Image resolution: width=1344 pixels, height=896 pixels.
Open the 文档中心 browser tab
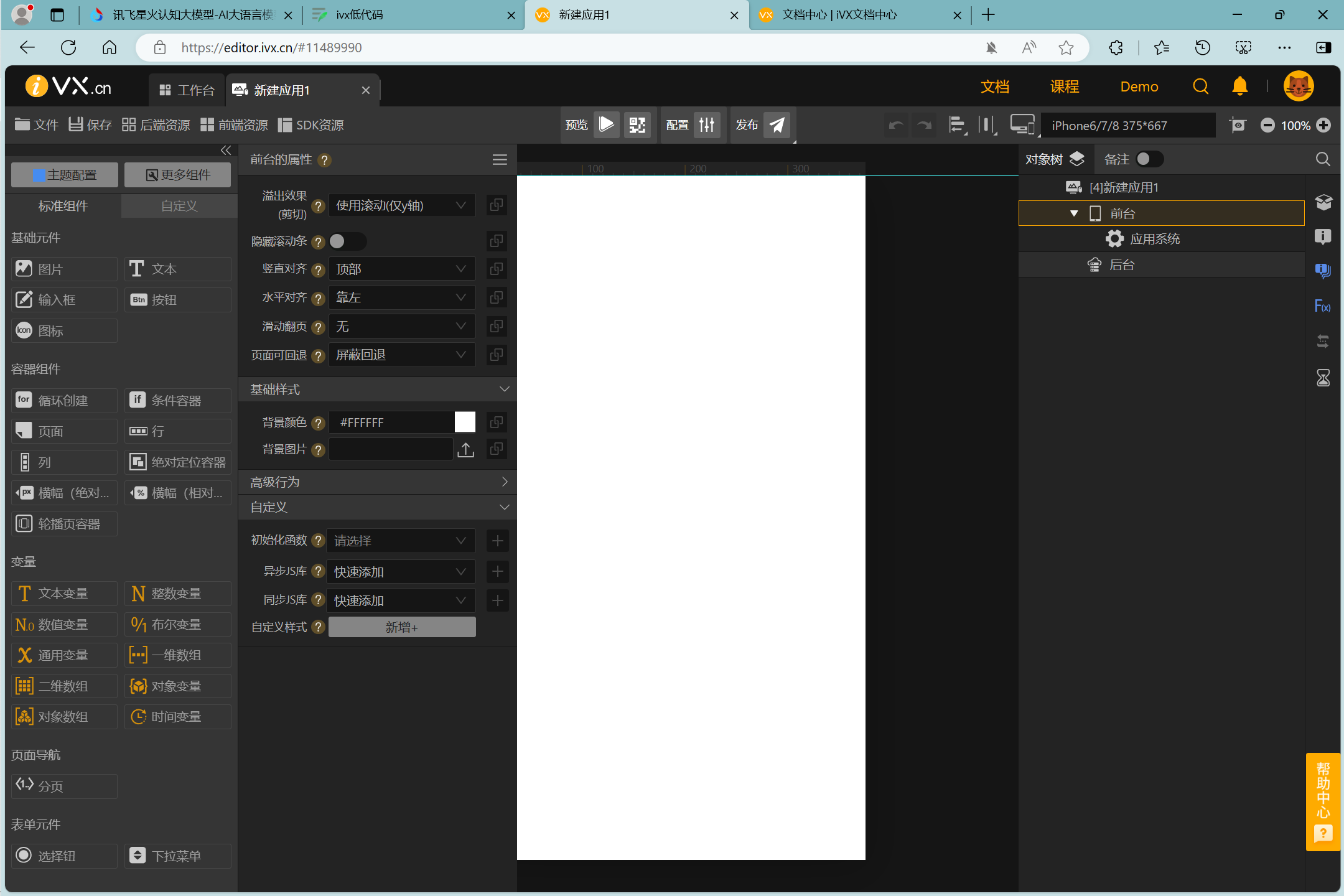pos(861,15)
